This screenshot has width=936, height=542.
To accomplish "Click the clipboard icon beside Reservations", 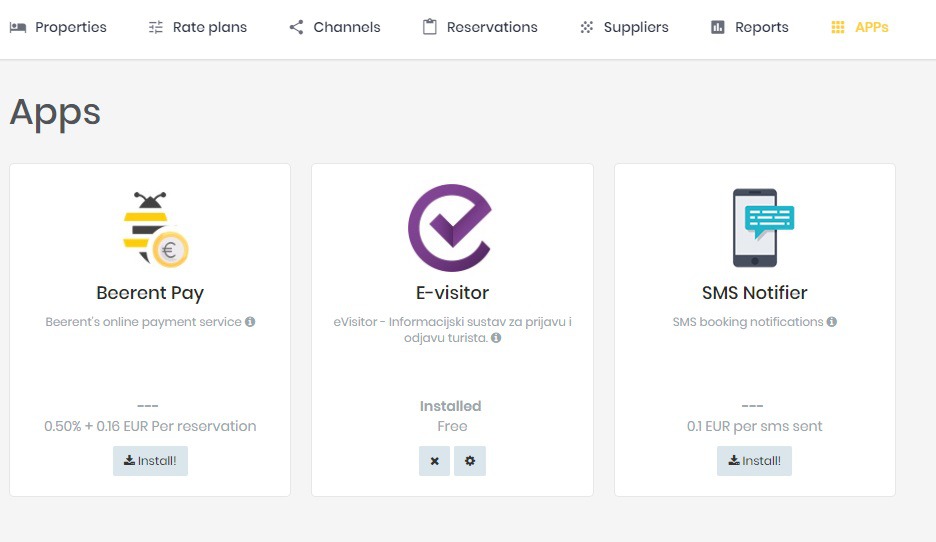I will (430, 27).
